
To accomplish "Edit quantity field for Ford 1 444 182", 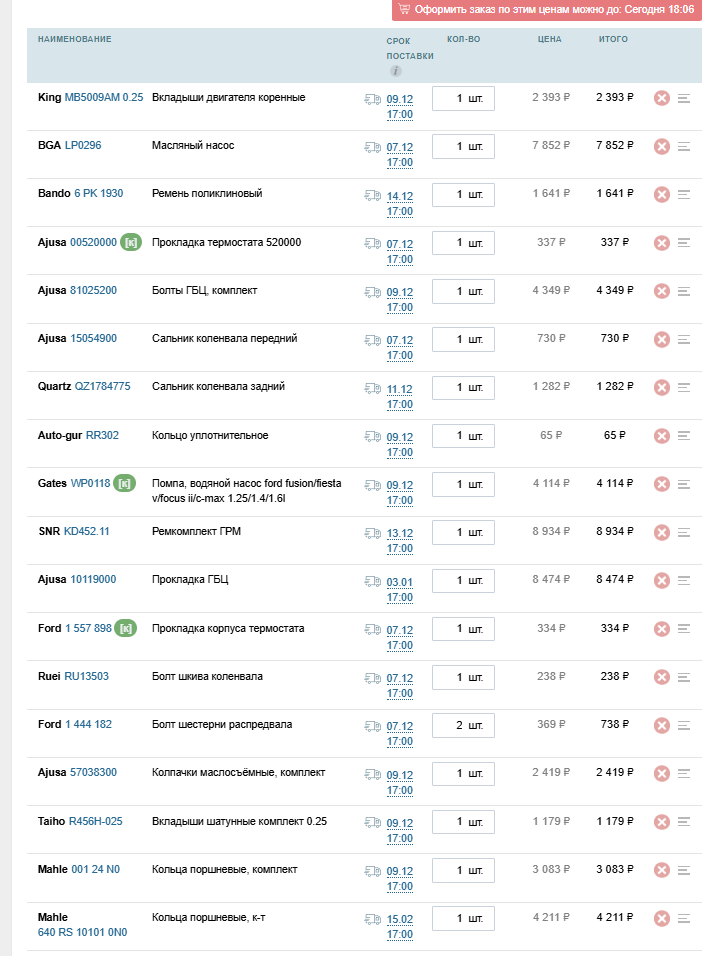I will pos(463,726).
